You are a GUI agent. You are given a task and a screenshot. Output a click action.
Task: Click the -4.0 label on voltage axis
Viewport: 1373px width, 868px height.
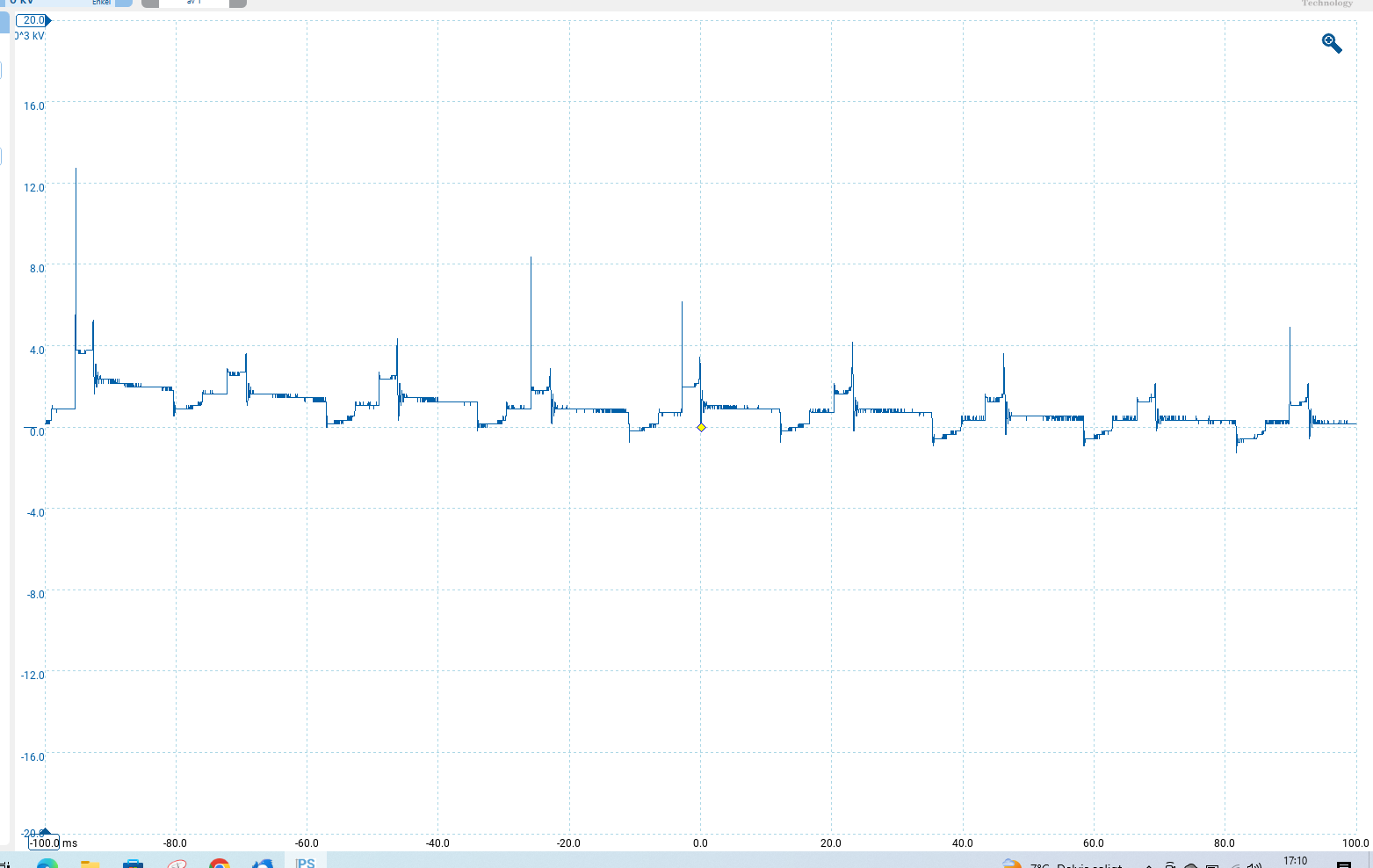(35, 513)
